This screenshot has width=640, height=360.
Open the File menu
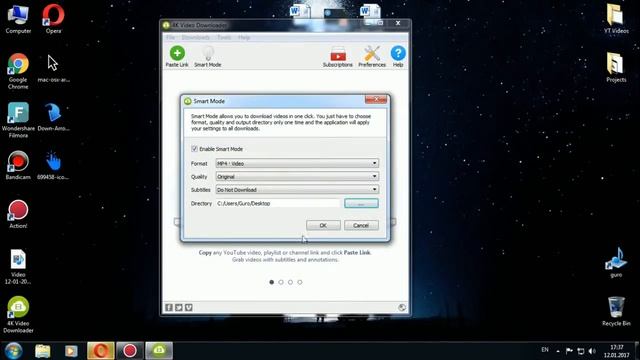(x=170, y=38)
